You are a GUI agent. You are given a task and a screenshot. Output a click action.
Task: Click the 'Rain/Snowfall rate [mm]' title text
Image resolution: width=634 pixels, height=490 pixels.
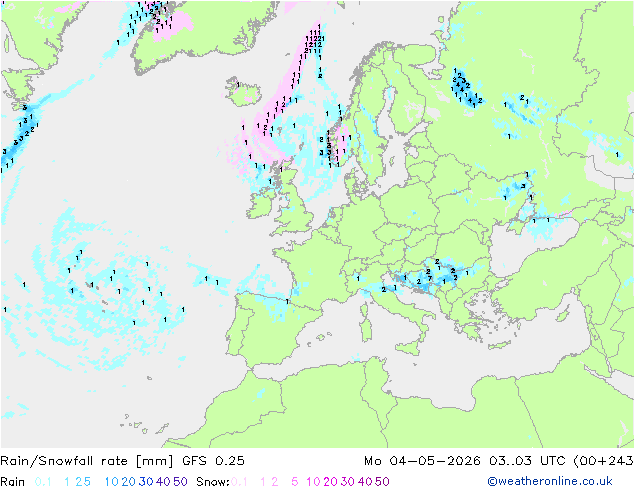pos(87,461)
